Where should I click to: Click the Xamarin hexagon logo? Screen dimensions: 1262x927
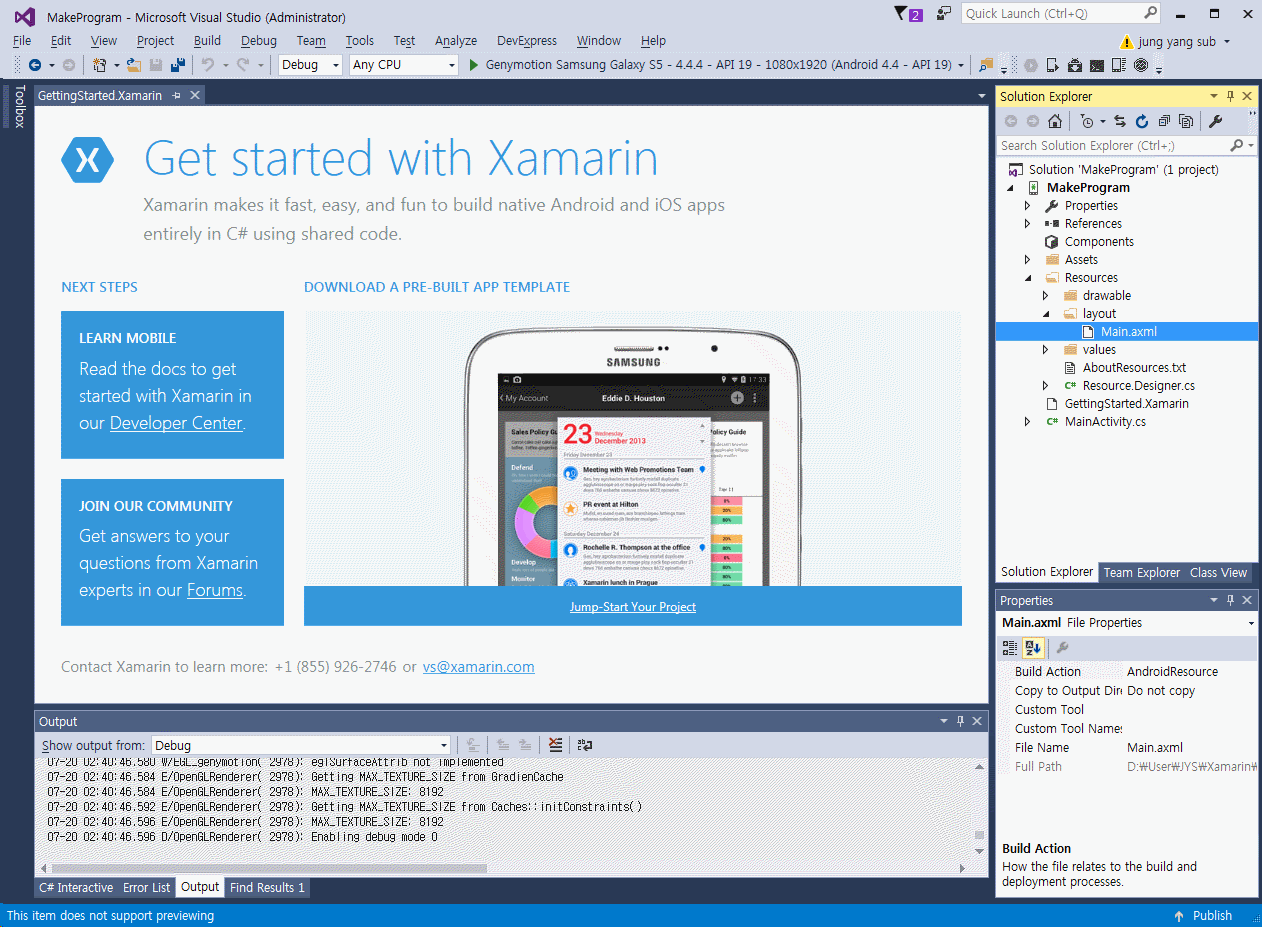tap(88, 160)
